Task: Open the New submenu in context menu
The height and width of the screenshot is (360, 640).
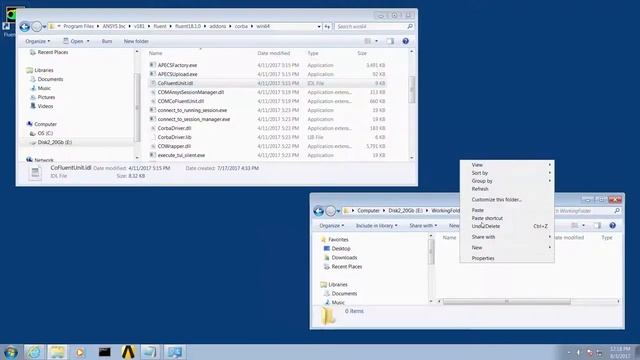Action: pos(507,248)
